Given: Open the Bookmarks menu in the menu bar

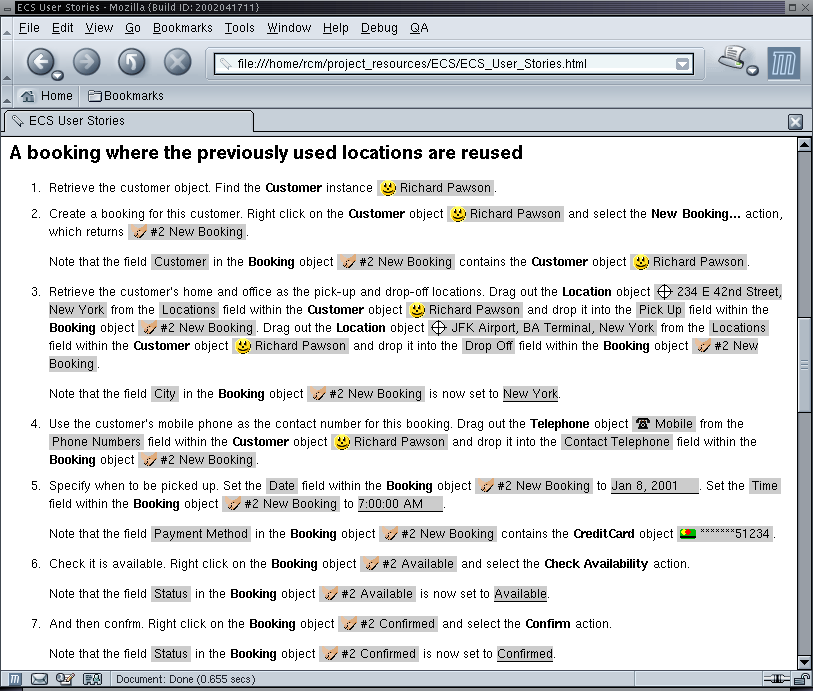Looking at the screenshot, I should click(x=182, y=28).
